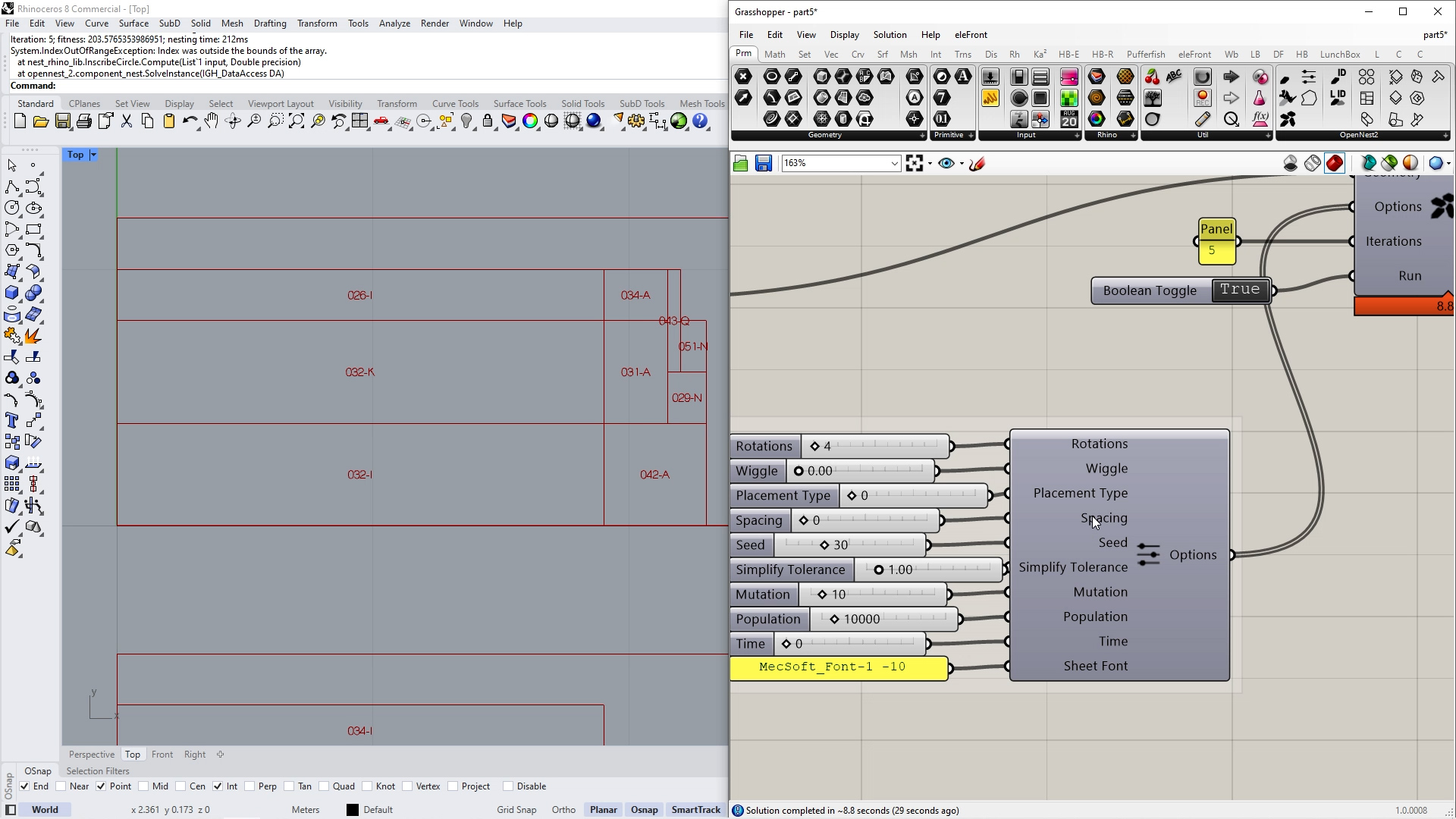The width and height of the screenshot is (1456, 819).
Task: Toggle the Disable osnap checkbox
Action: (508, 786)
